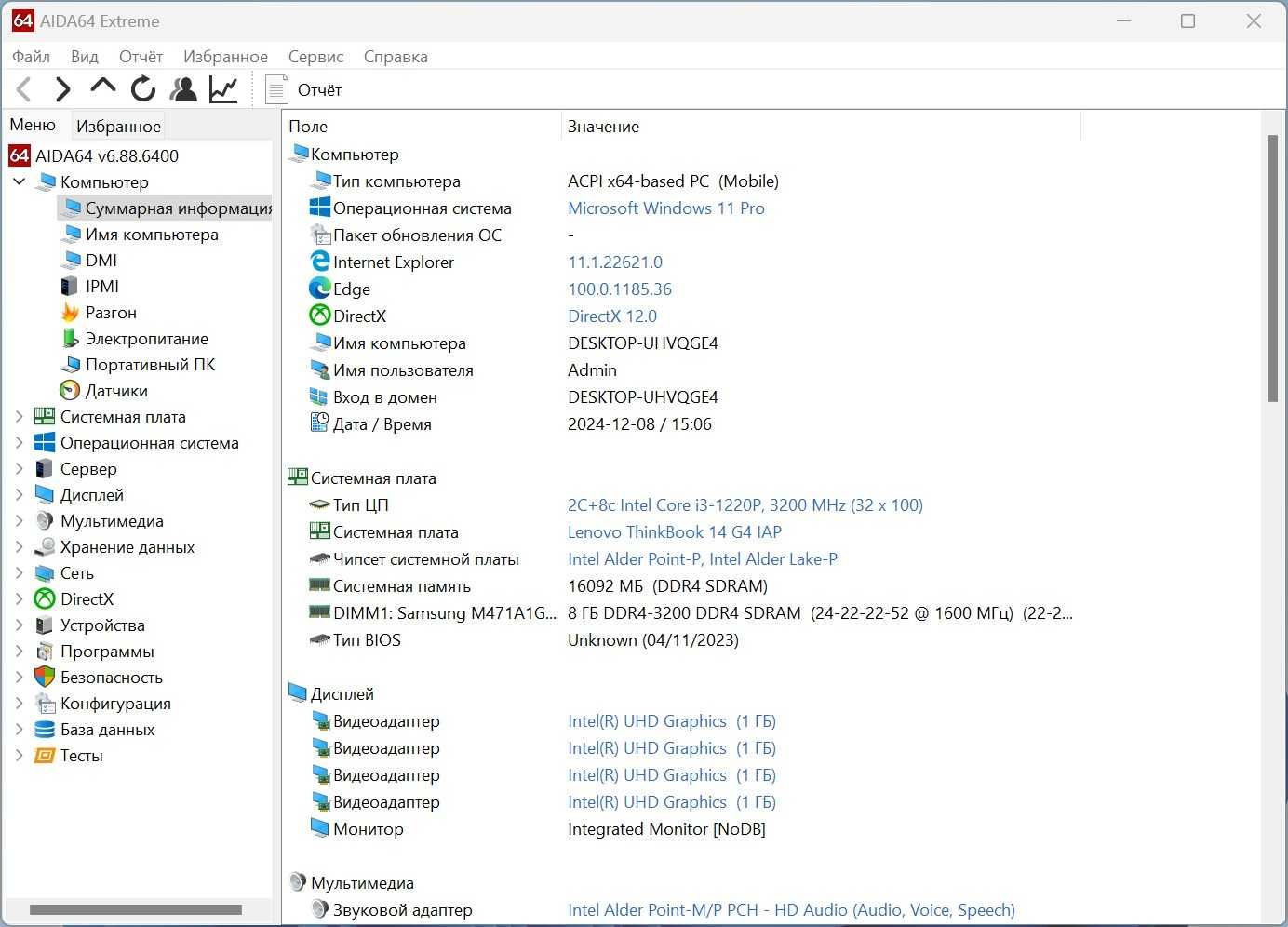The image size is (1288, 927).
Task: Click the DirectX Xbox icon in tree
Action: (x=45, y=599)
